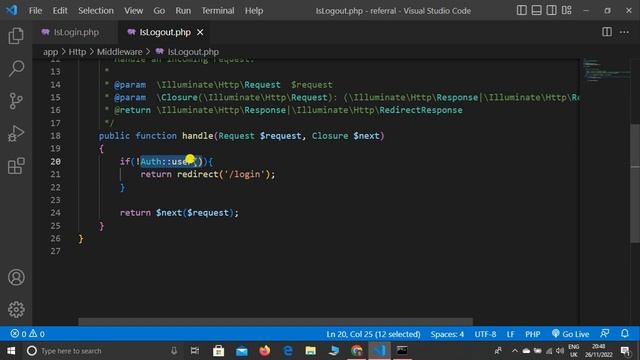This screenshot has width=640, height=360.
Task: Expand the Middleware breadcrumb
Action: [x=120, y=52]
